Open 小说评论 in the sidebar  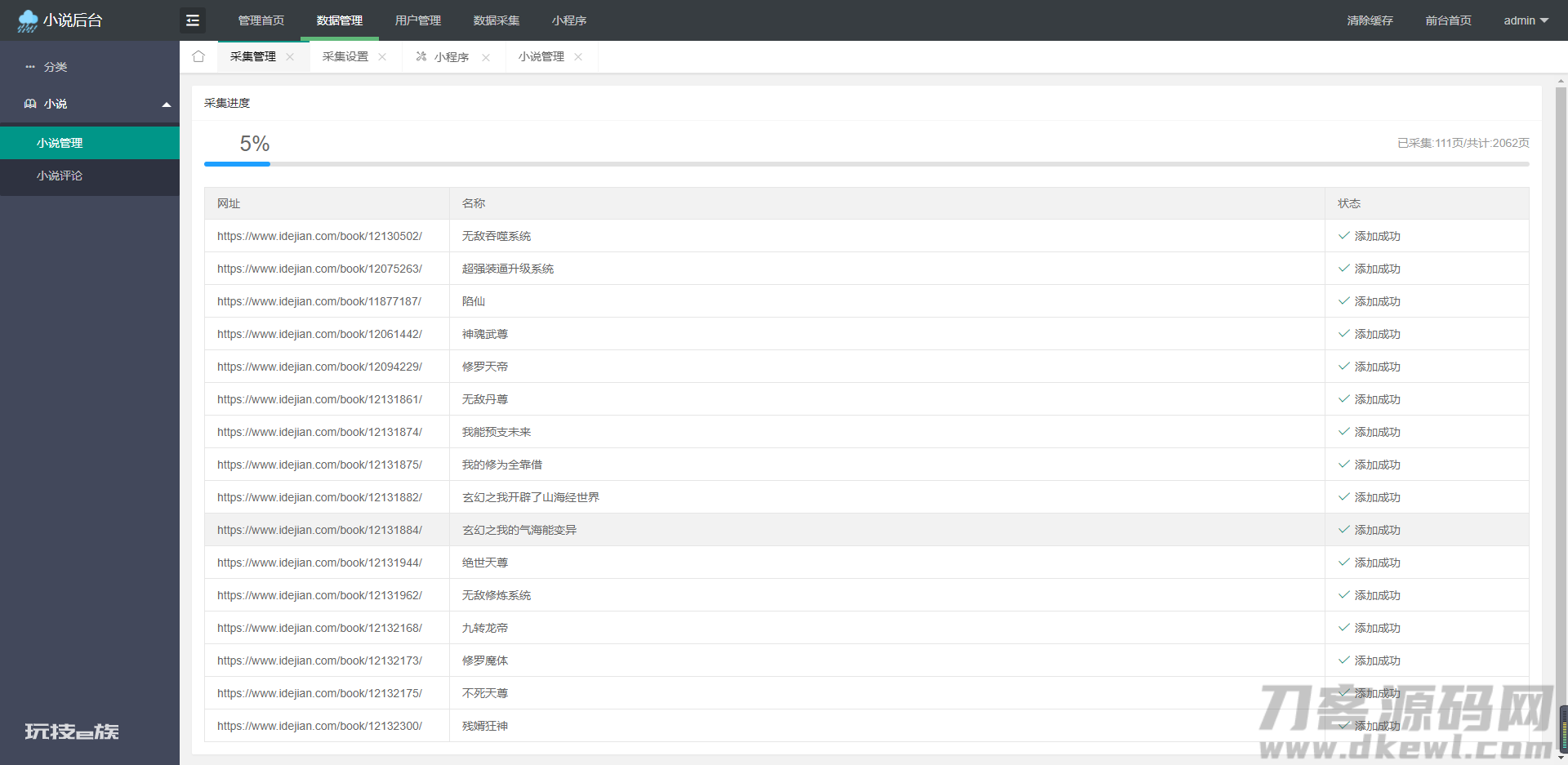(x=90, y=176)
